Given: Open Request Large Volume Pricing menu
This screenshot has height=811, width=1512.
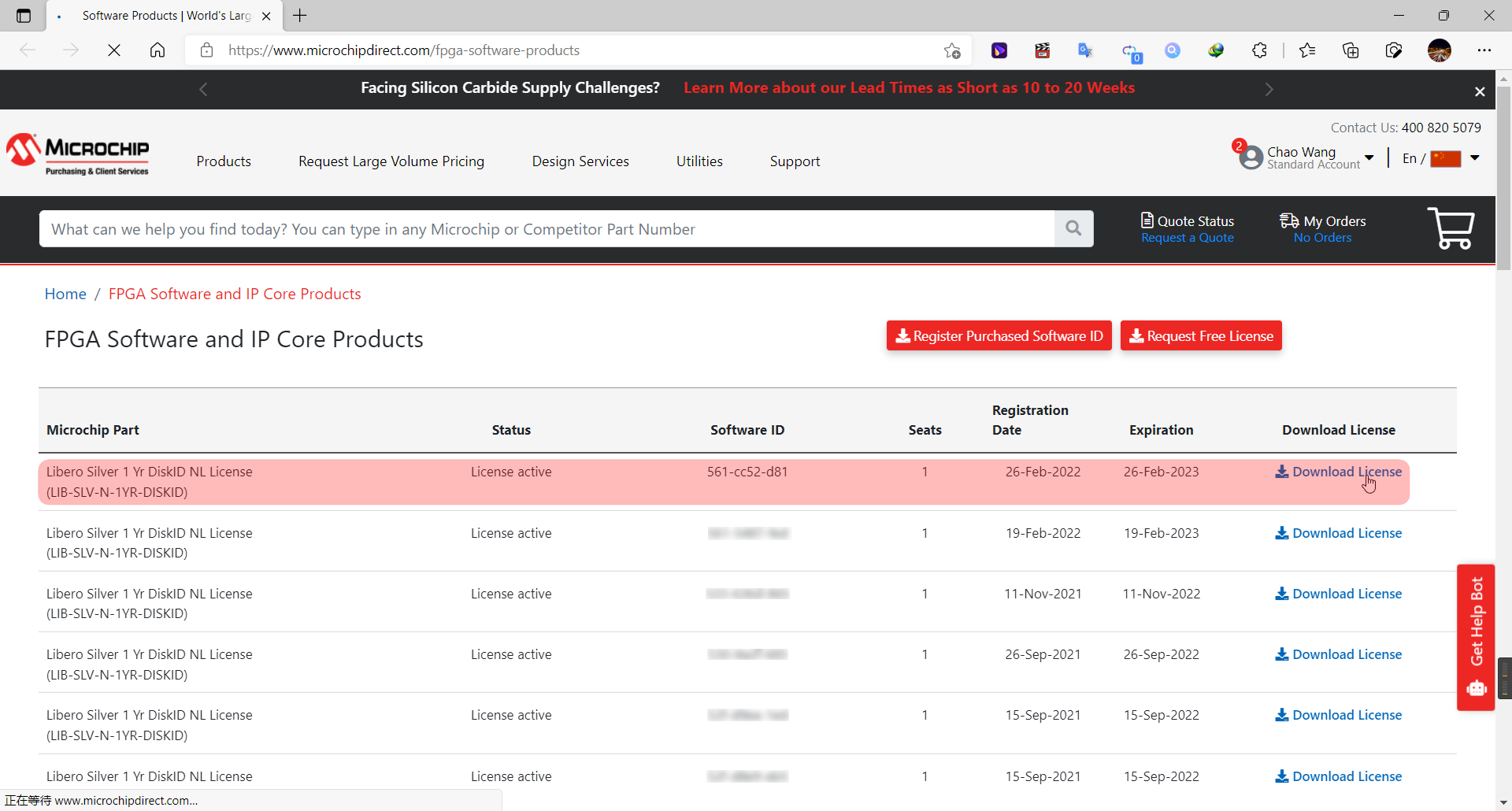Looking at the screenshot, I should click(x=391, y=161).
